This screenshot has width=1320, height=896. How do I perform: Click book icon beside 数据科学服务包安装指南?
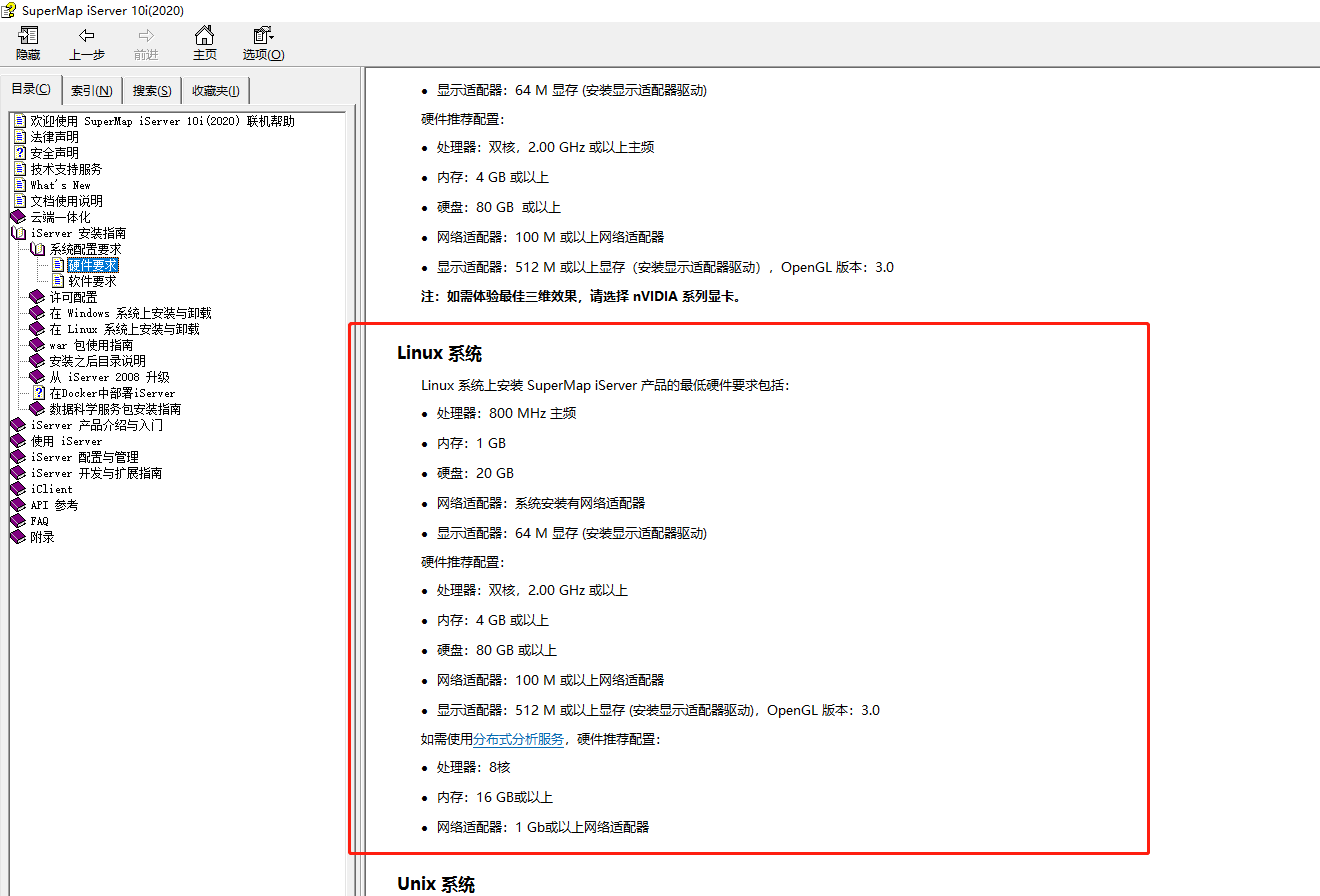(38, 409)
